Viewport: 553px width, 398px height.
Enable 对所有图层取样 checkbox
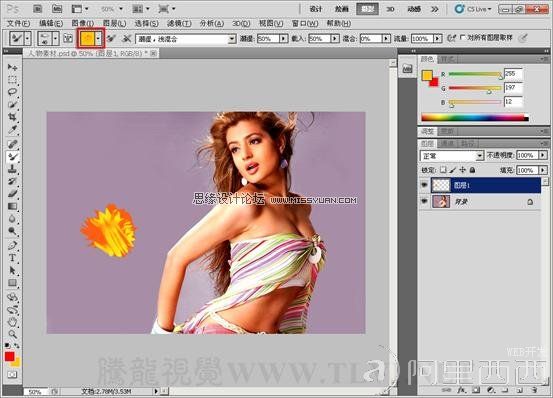pyautogui.click(x=463, y=37)
